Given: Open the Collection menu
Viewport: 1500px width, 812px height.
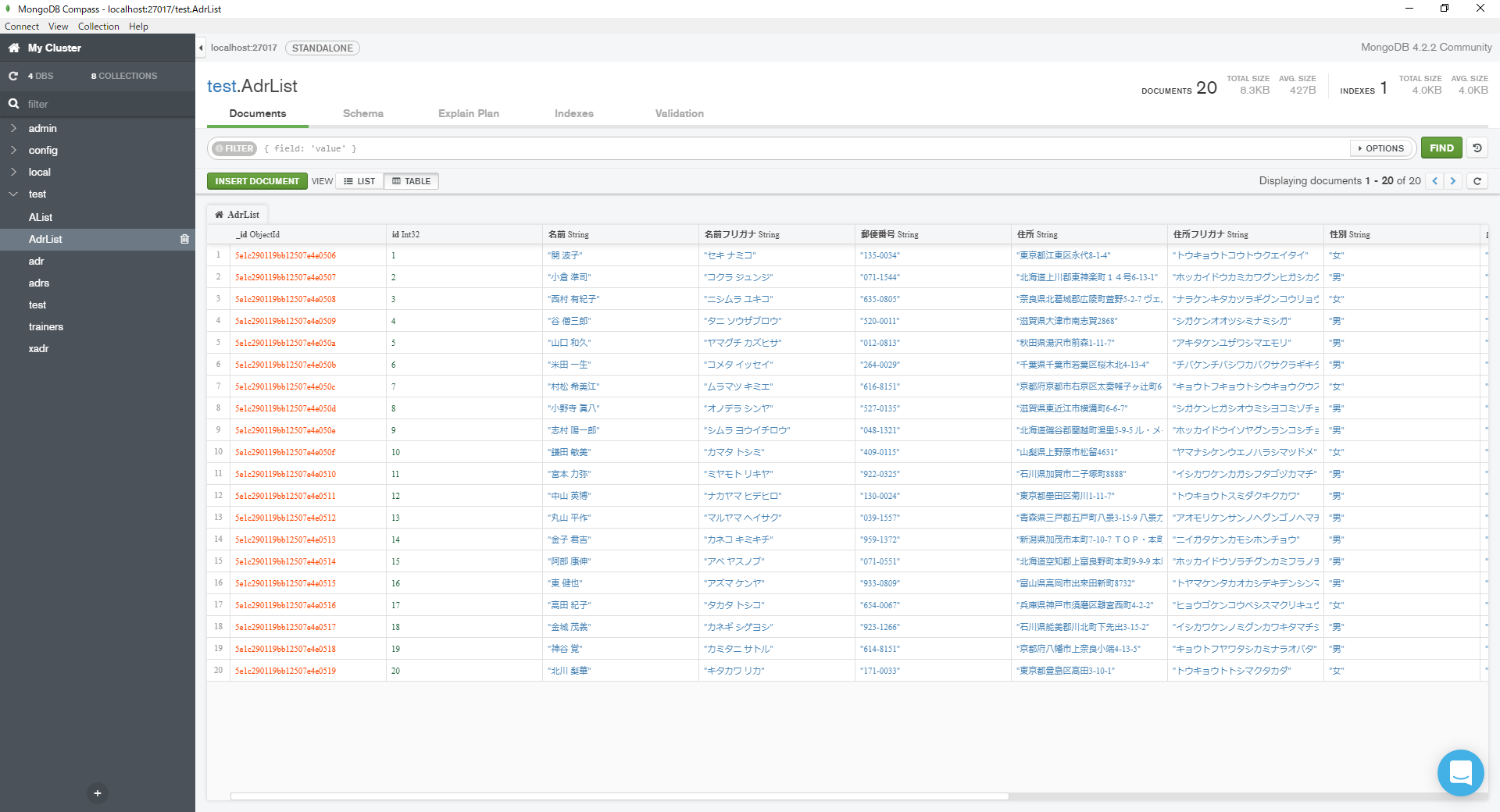Looking at the screenshot, I should [x=98, y=27].
